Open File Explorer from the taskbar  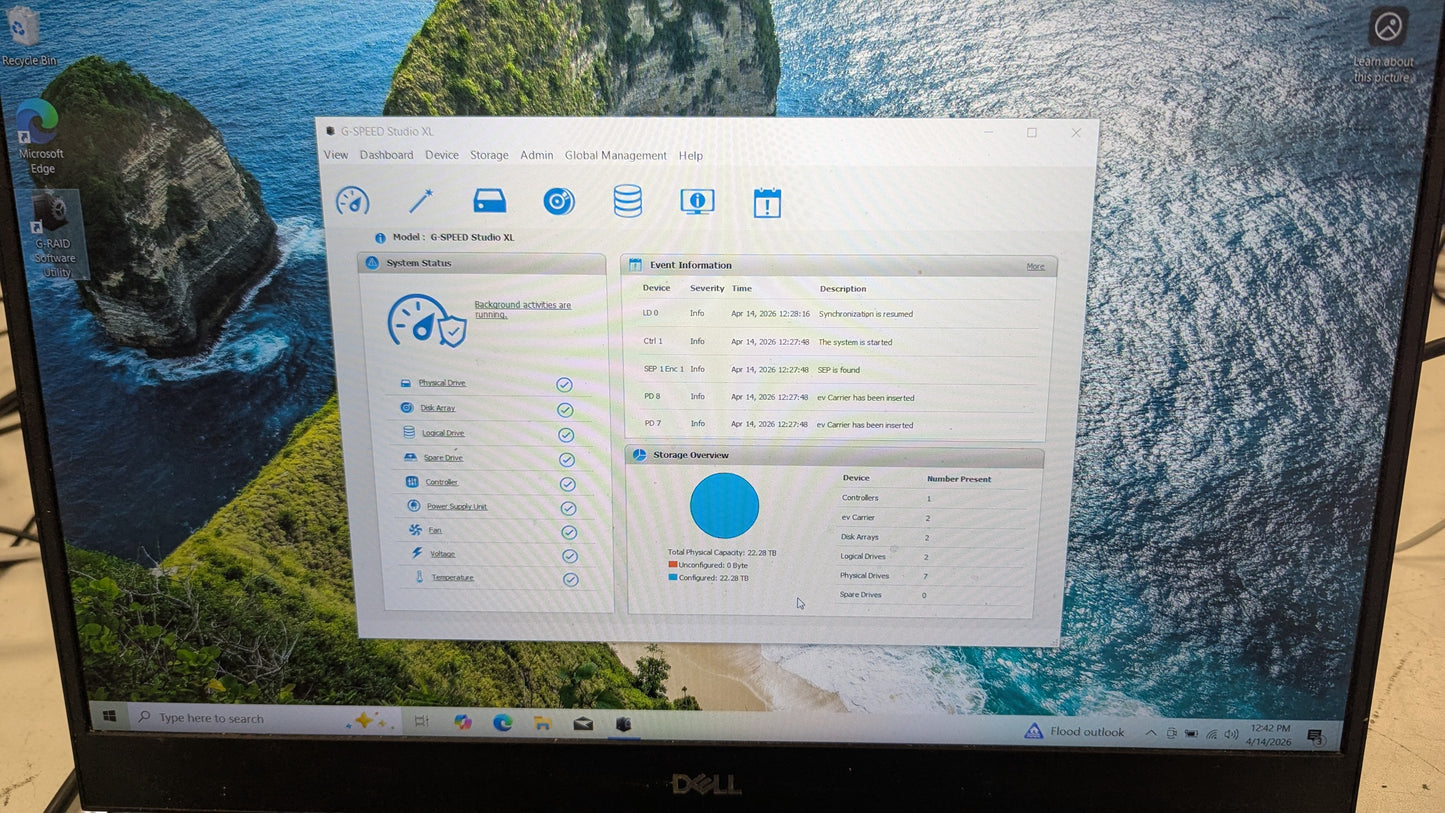542,723
